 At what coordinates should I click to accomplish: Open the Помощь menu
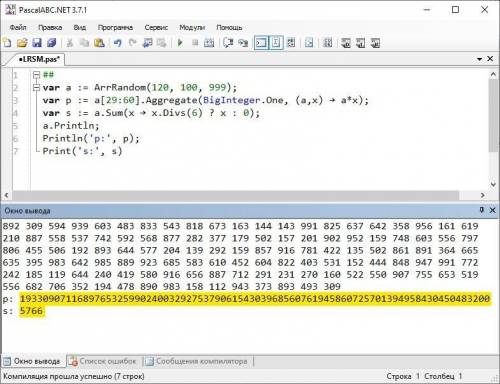click(229, 27)
